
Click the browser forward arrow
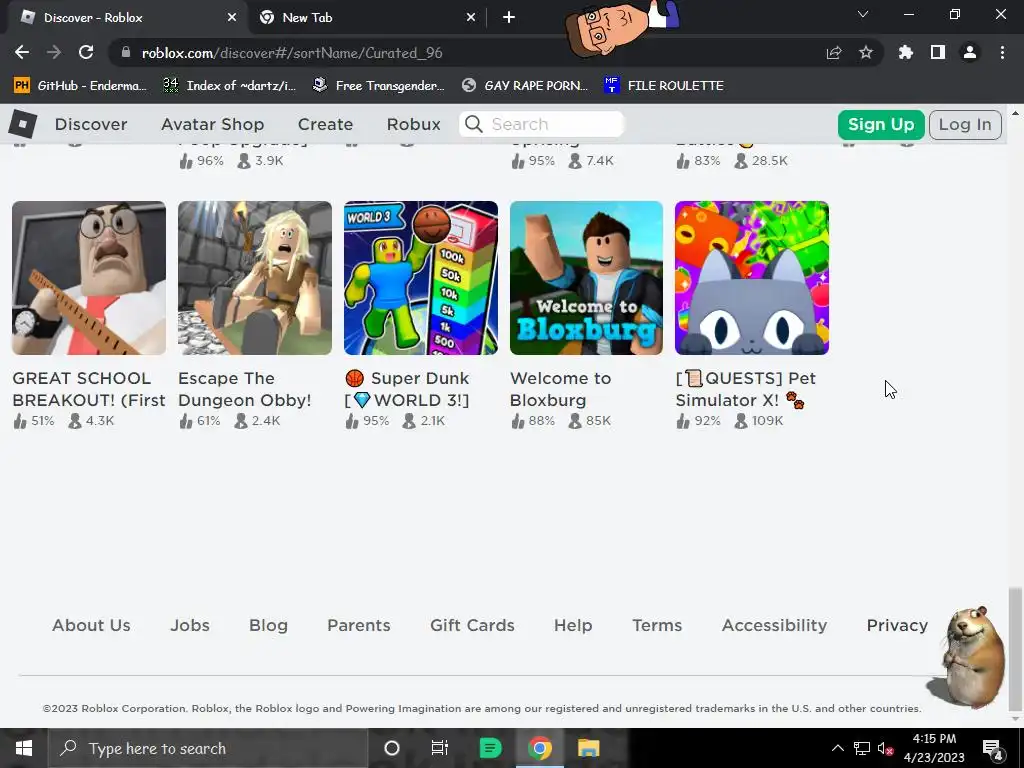click(54, 52)
